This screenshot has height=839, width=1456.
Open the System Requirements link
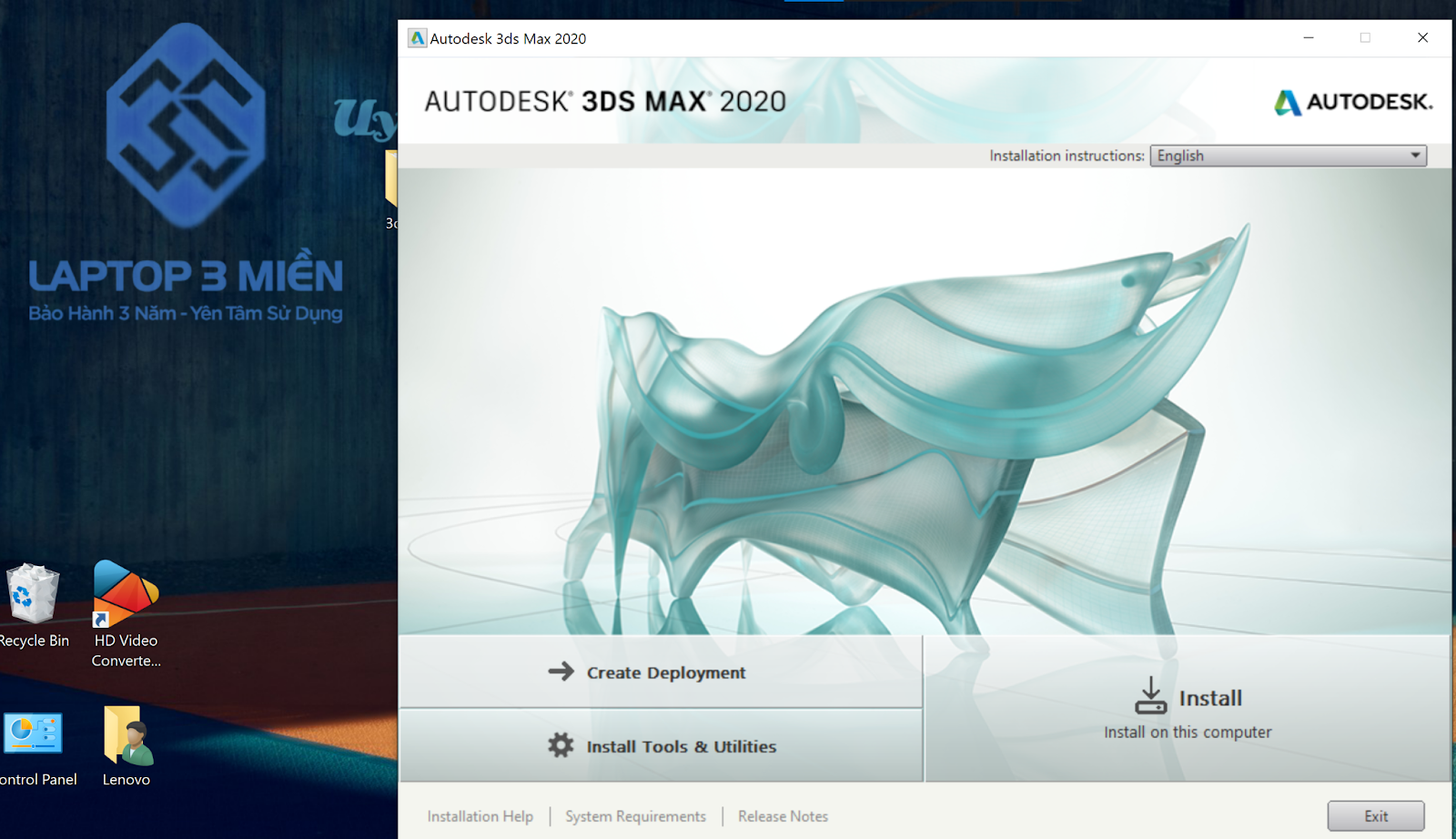[x=635, y=816]
